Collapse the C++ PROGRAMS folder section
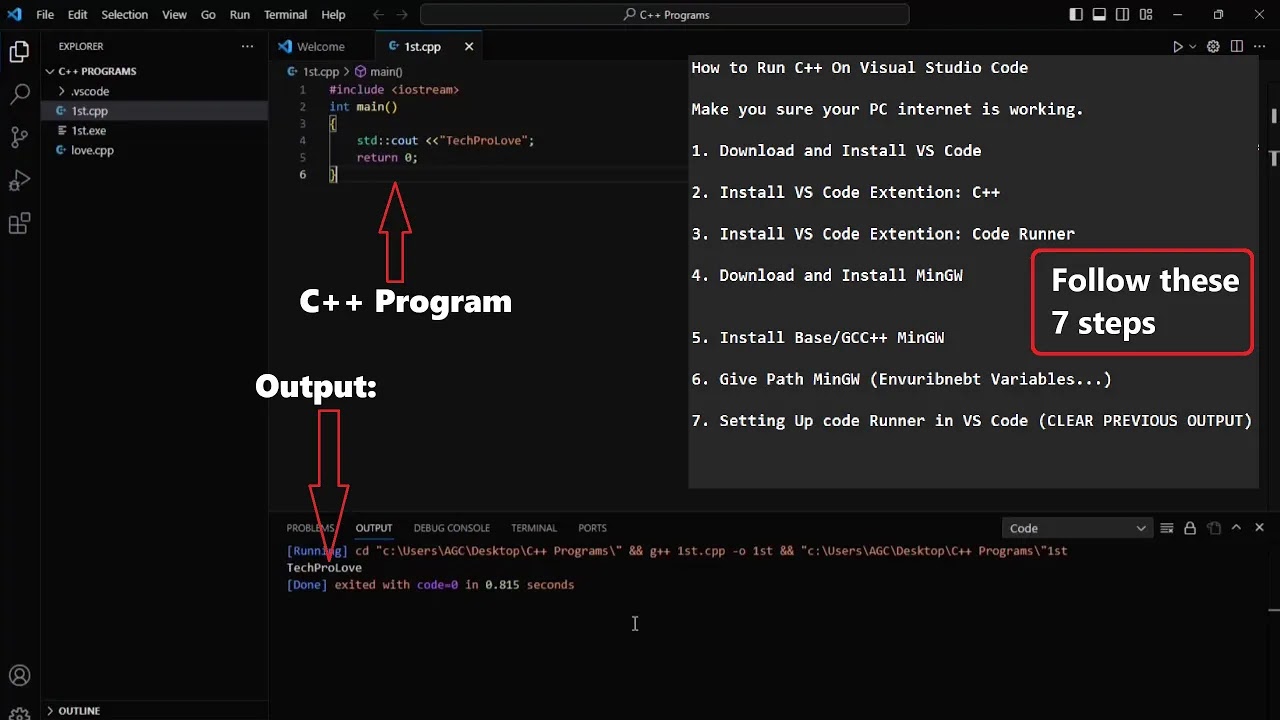The width and height of the screenshot is (1280, 720). pos(154,71)
